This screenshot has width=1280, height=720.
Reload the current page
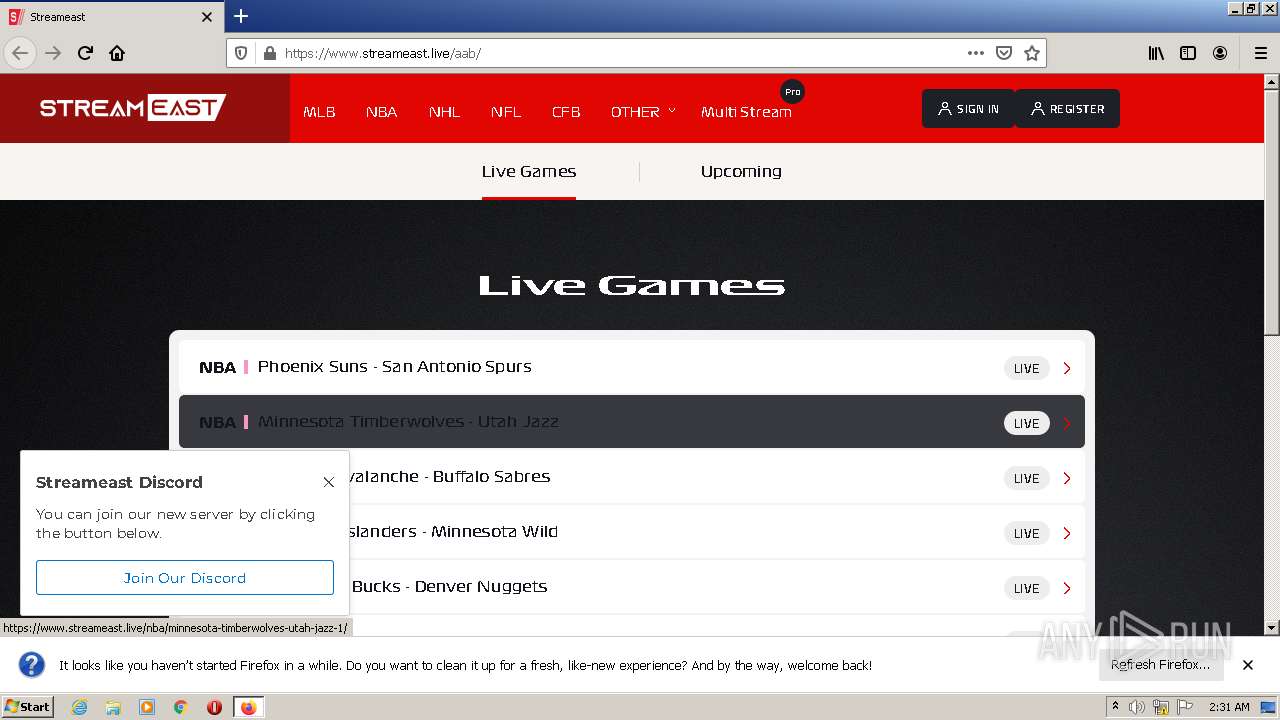coord(85,53)
